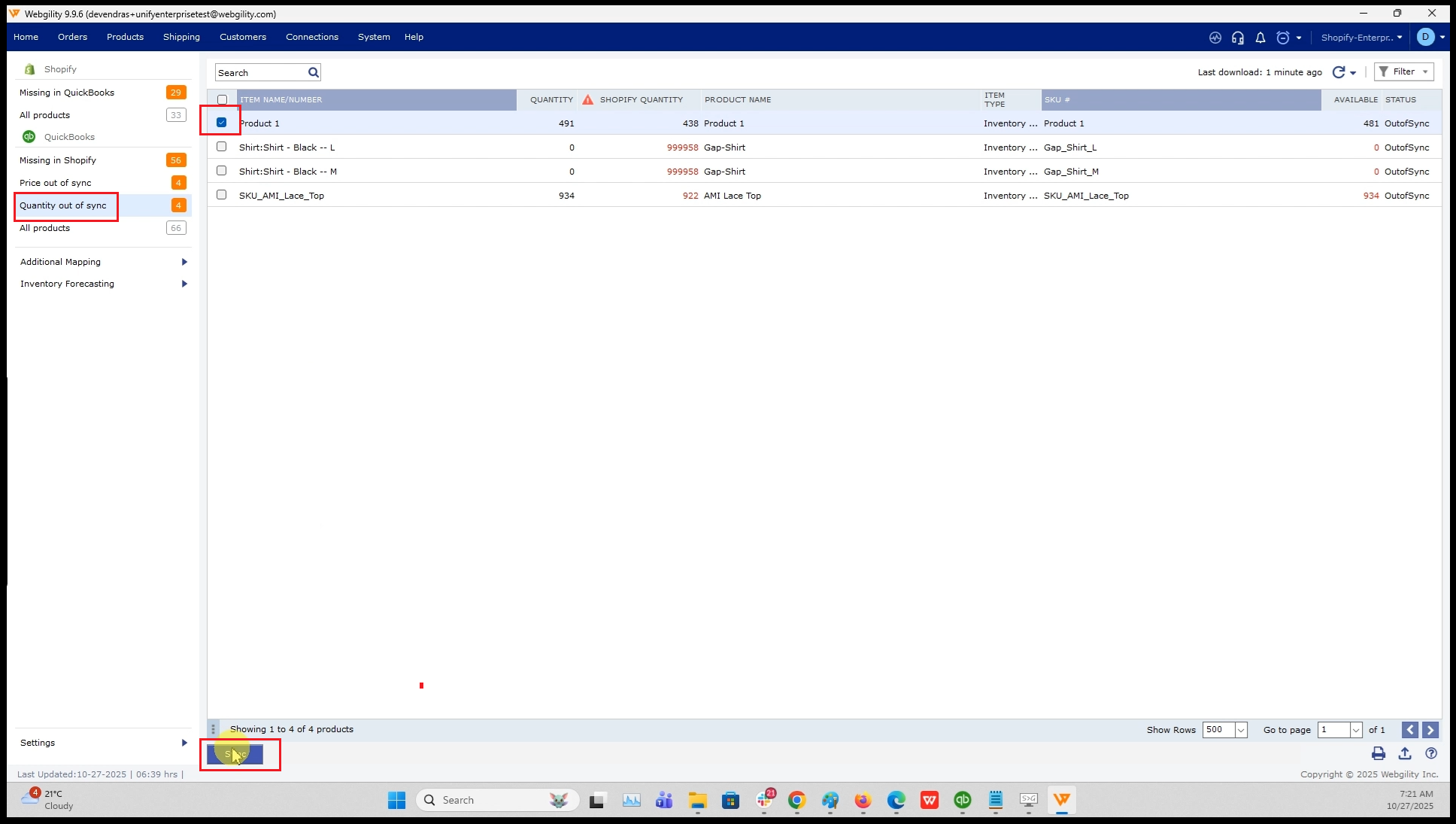Viewport: 1456px width, 824px height.
Task: Select Price out of sync in the sidebar
Action: [x=56, y=183]
